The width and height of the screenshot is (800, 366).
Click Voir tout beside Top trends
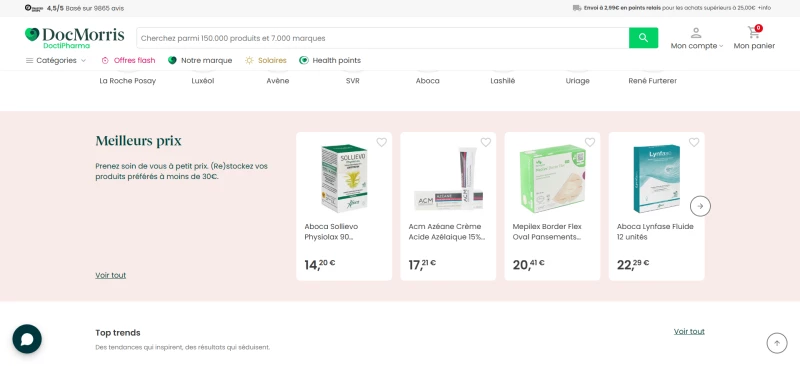[x=689, y=331]
